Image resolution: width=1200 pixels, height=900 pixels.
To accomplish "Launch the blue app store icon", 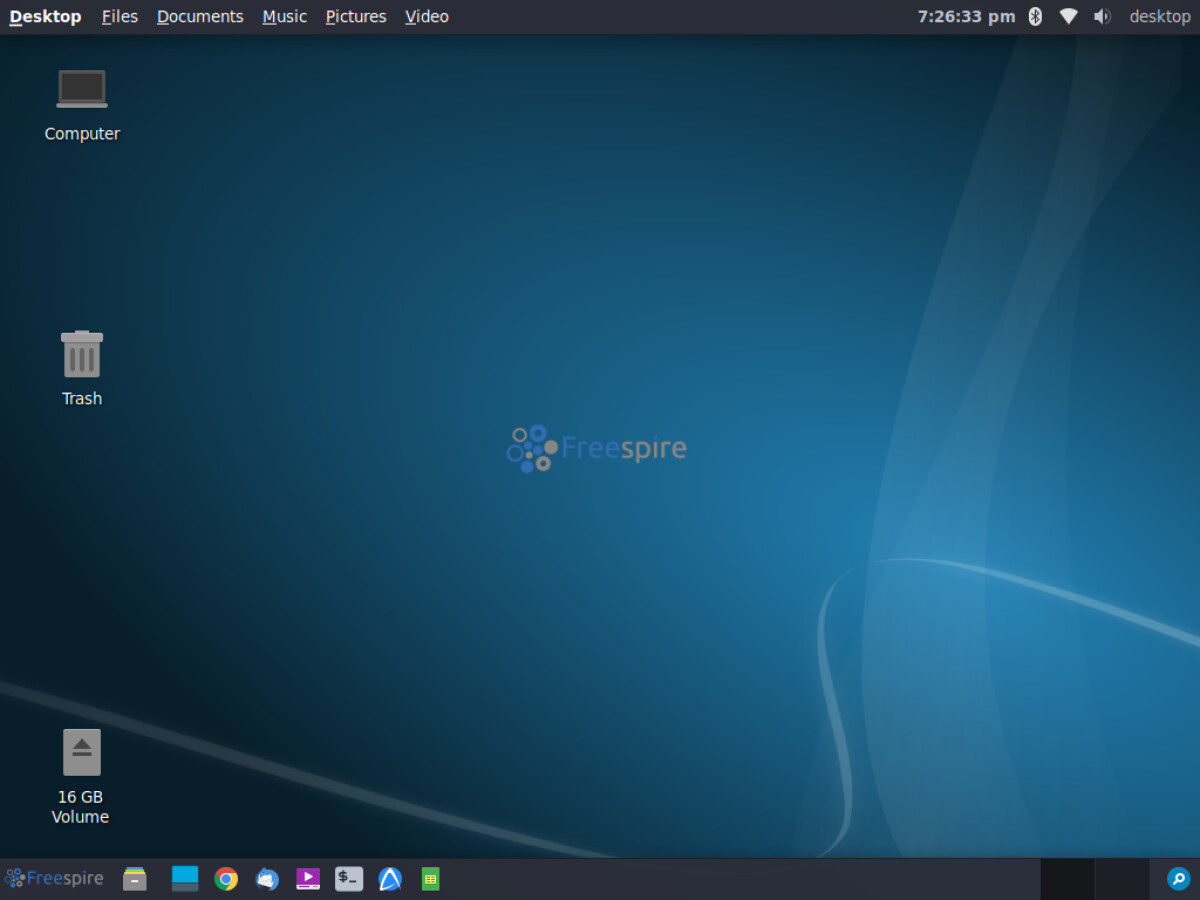I will (390, 879).
